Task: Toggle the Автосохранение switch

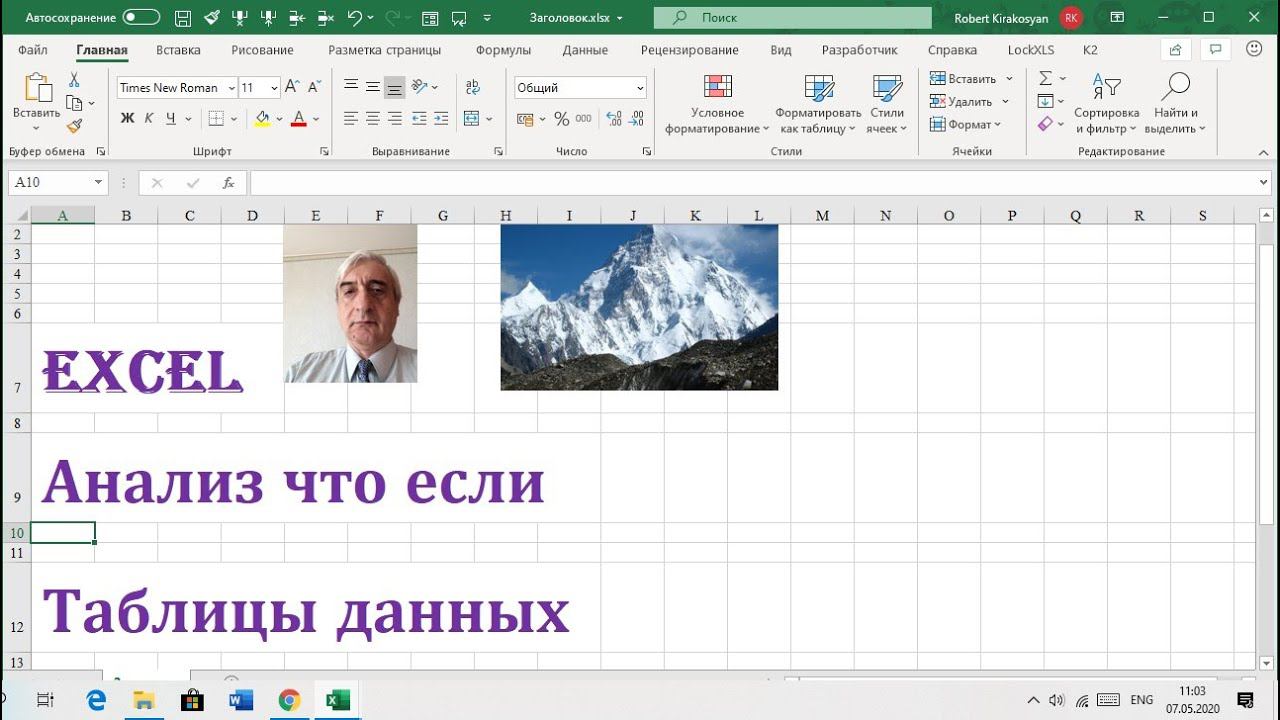Action: (141, 18)
